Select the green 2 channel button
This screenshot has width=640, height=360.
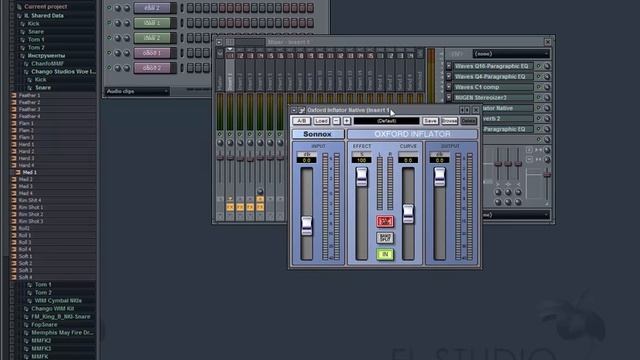point(152,38)
